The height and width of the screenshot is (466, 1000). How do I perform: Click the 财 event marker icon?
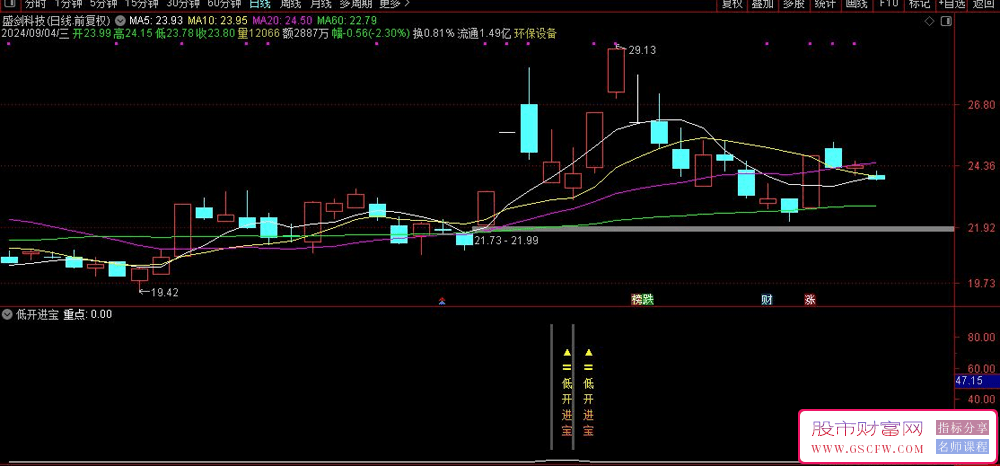(766, 299)
